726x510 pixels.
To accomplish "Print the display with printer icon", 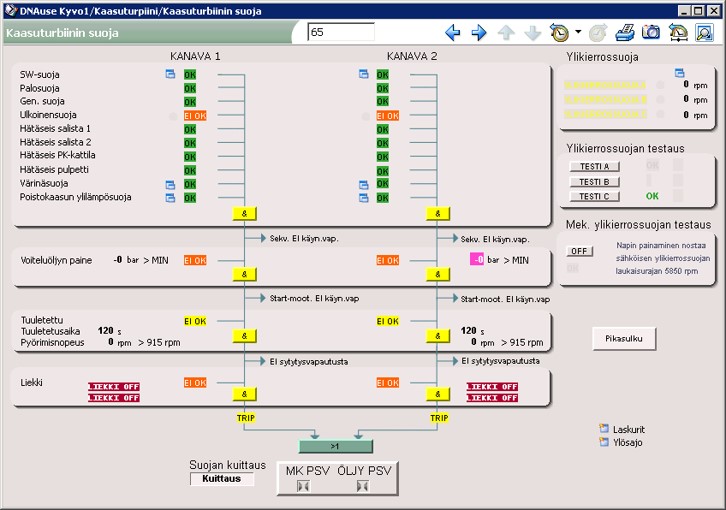I will click(625, 33).
